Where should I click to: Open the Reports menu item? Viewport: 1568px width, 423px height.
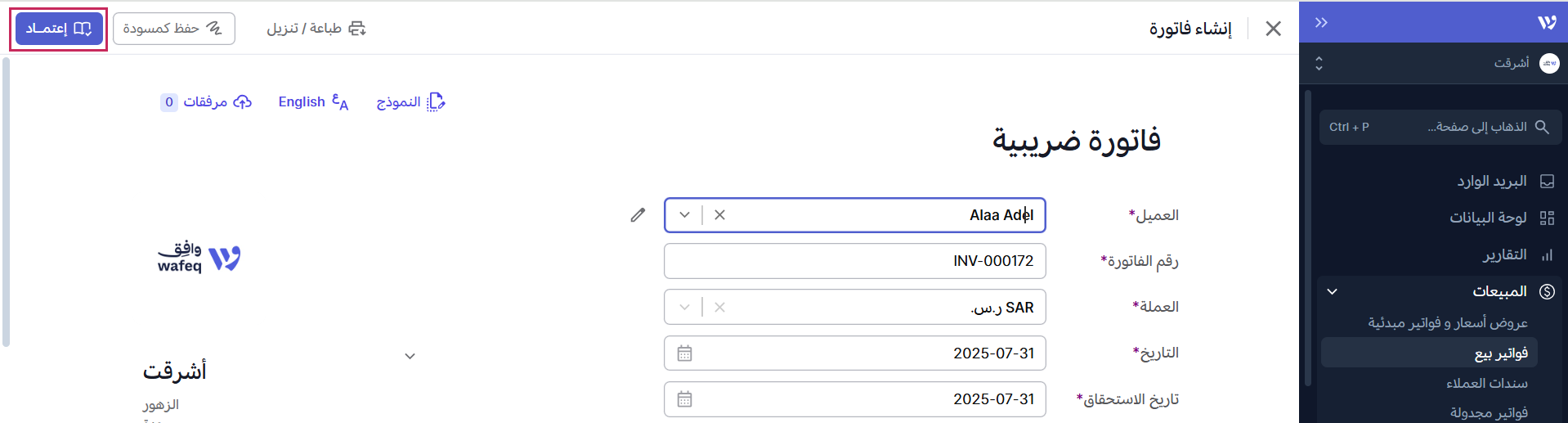click(x=1504, y=254)
